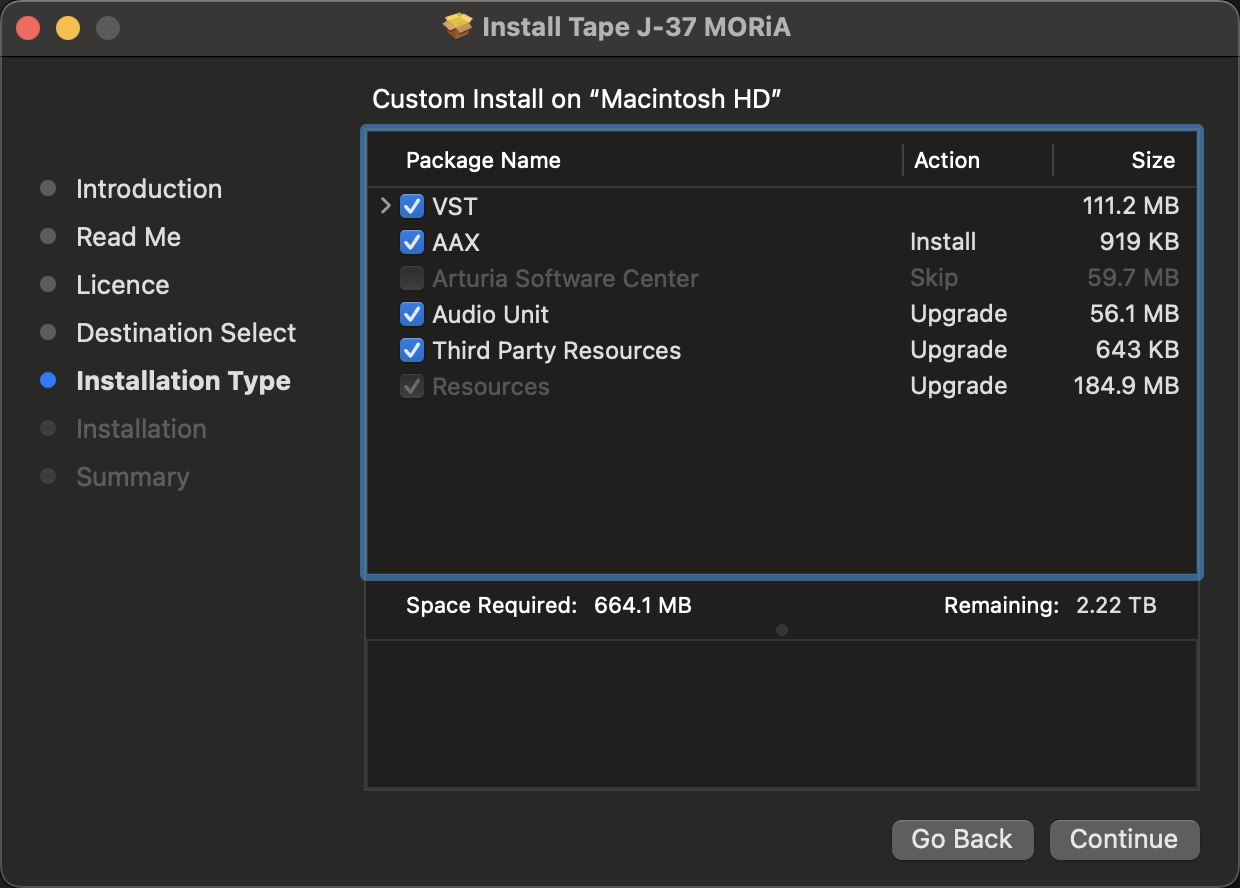This screenshot has width=1240, height=888.
Task: Click the blue Installation Type step bullet
Action: pos(48,381)
